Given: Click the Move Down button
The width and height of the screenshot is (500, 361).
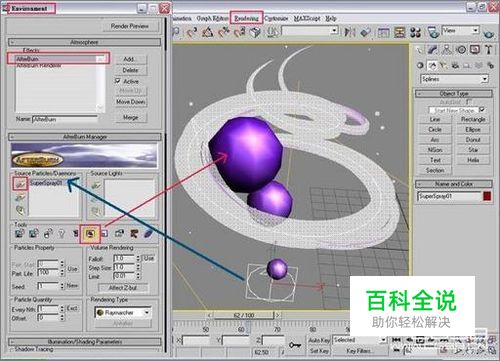Looking at the screenshot, I should click(x=130, y=102).
